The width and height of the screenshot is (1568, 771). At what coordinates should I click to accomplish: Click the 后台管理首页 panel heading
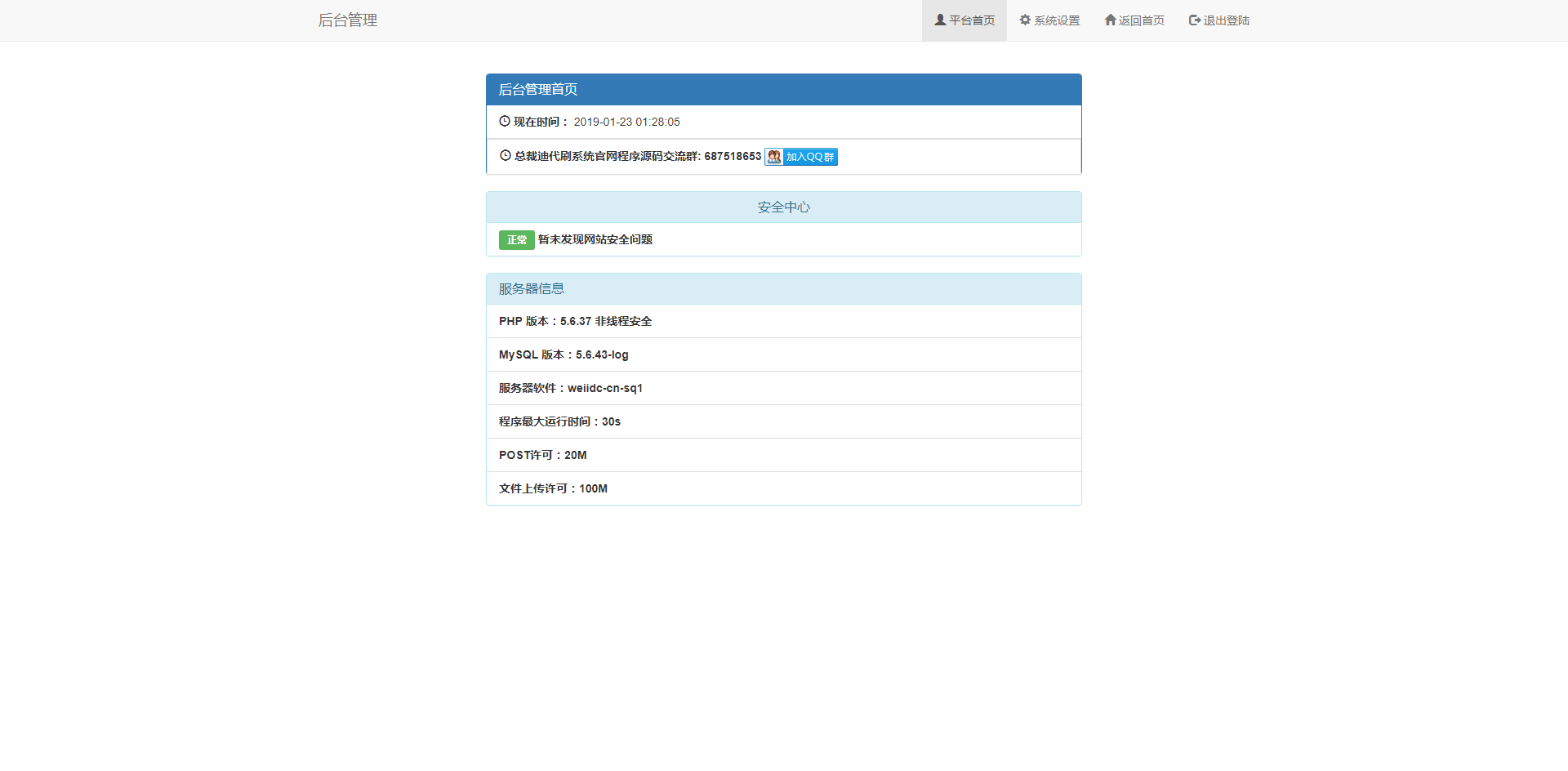[784, 90]
